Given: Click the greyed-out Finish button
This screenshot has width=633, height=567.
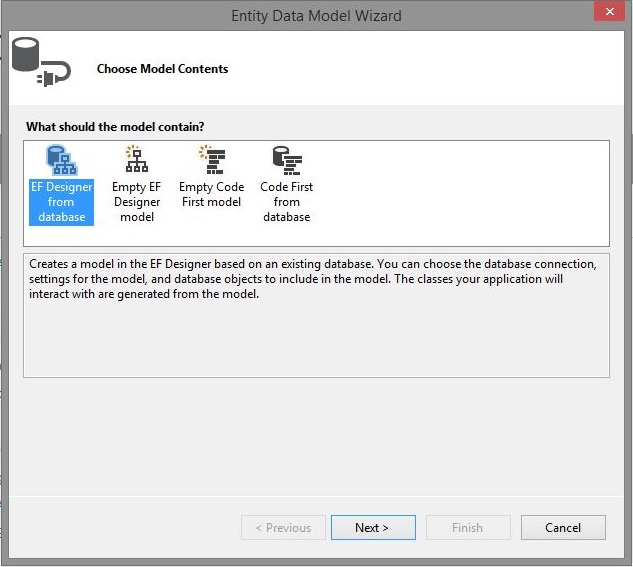Looking at the screenshot, I should 467,528.
